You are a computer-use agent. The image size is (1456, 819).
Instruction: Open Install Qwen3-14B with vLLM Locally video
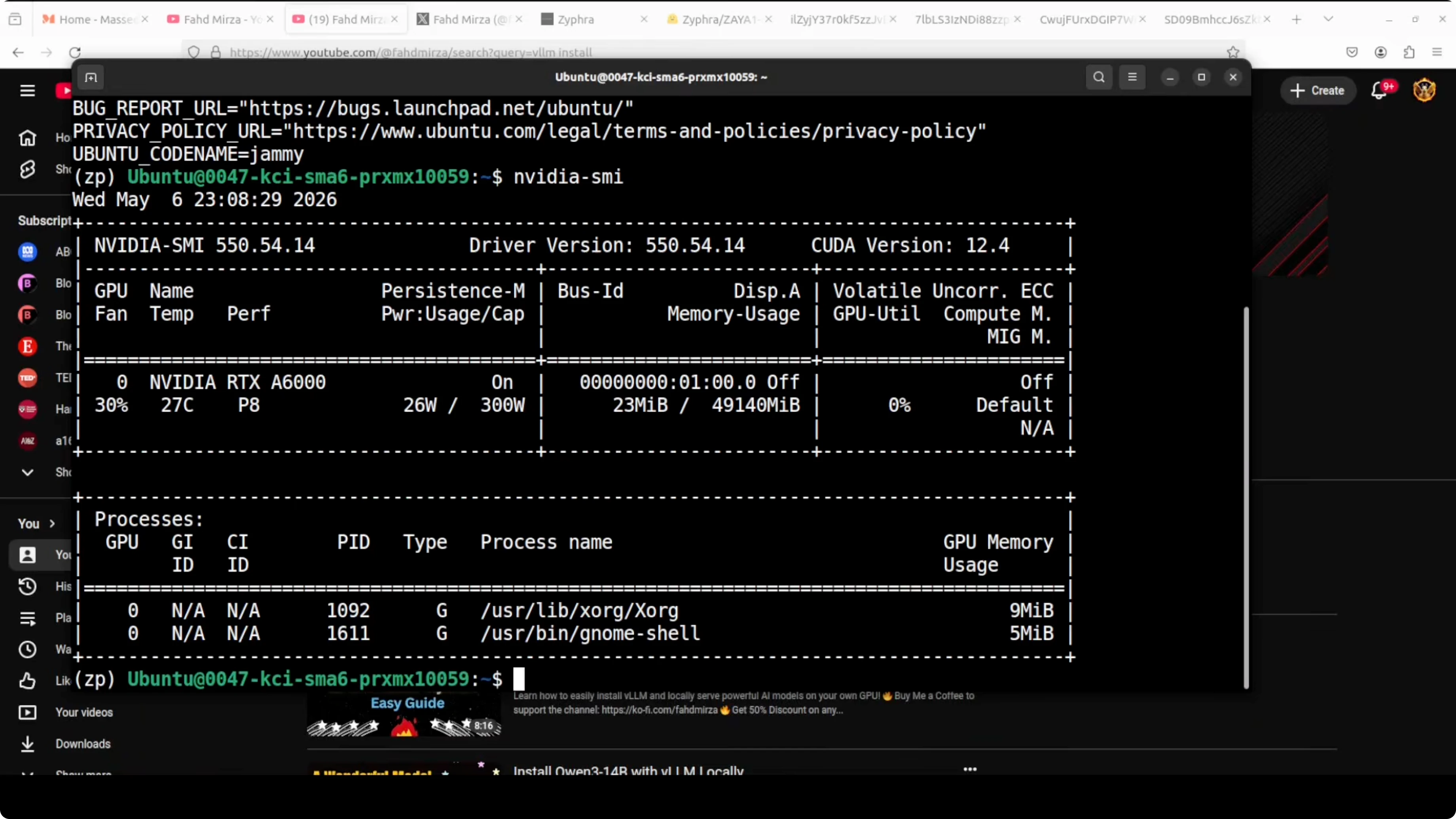click(628, 770)
